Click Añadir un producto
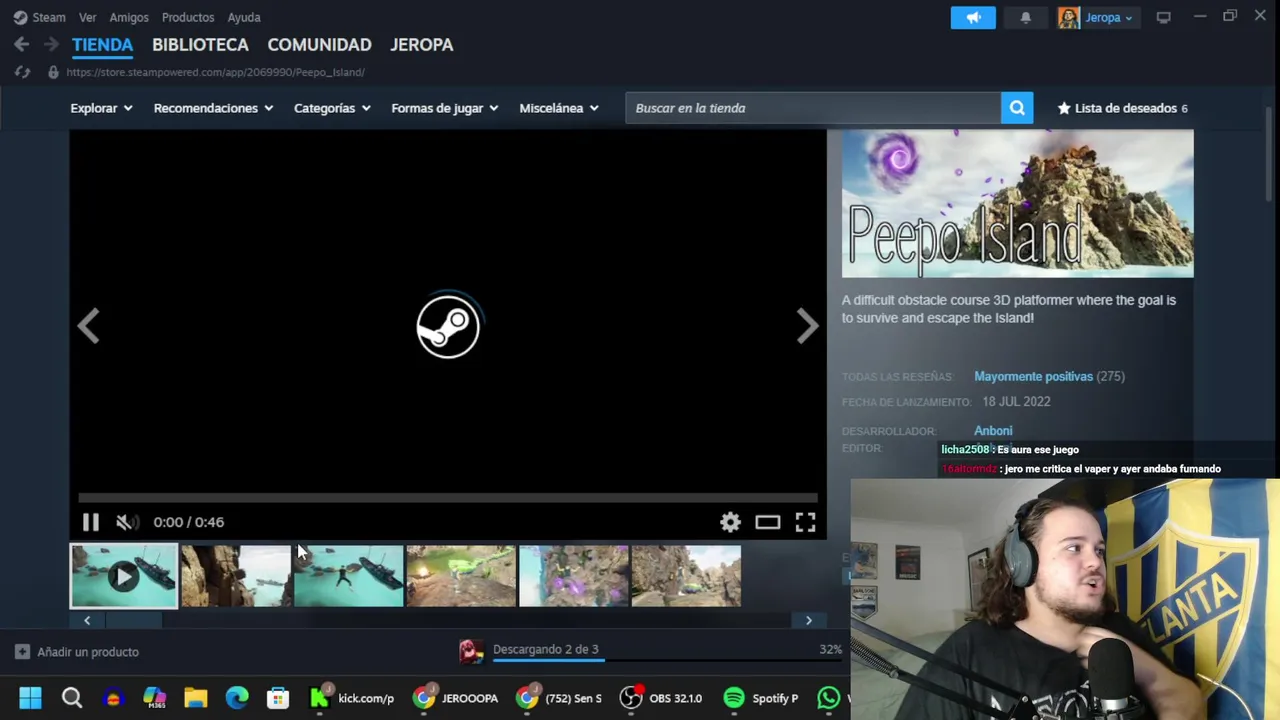 click(x=77, y=652)
